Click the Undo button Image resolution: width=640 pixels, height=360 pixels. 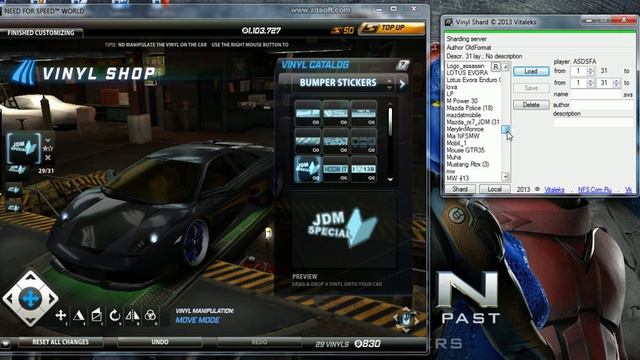click(160, 342)
